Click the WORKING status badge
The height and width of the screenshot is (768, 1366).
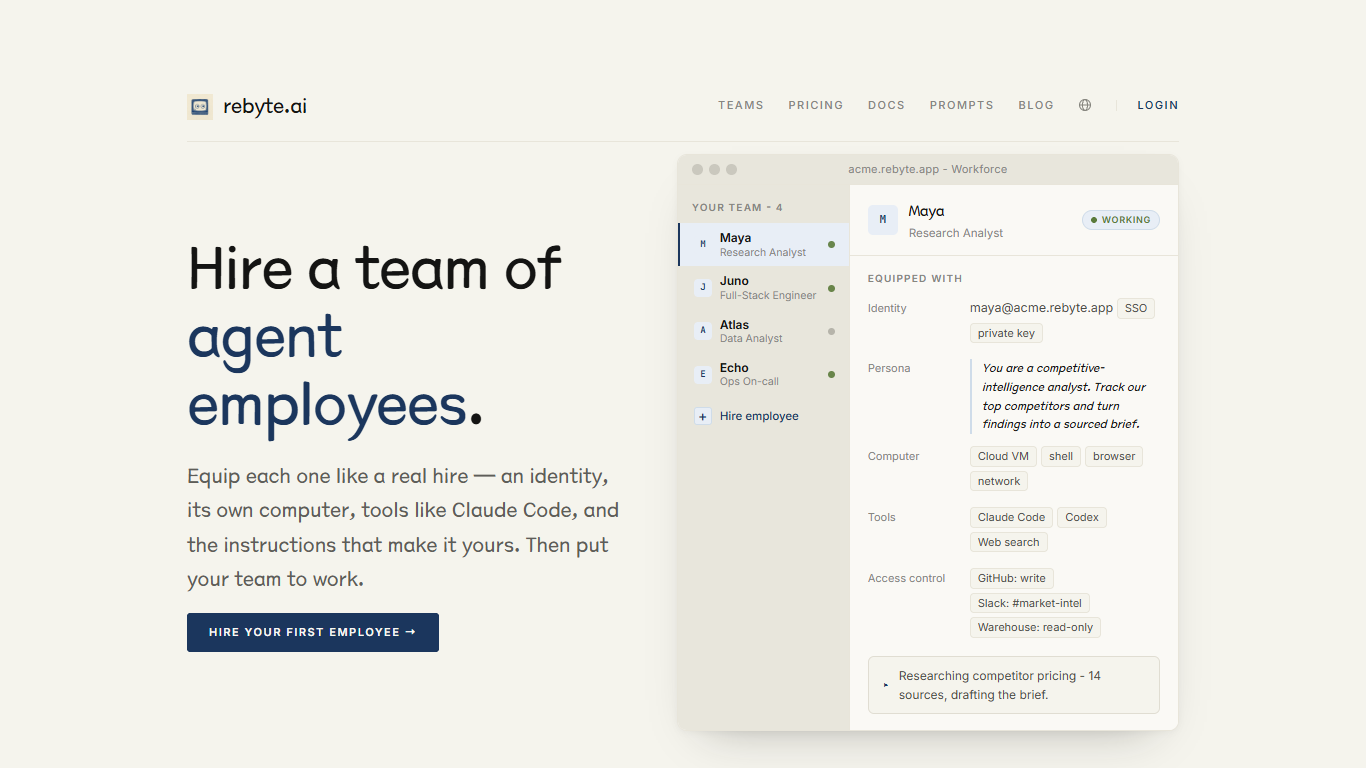(x=1121, y=220)
